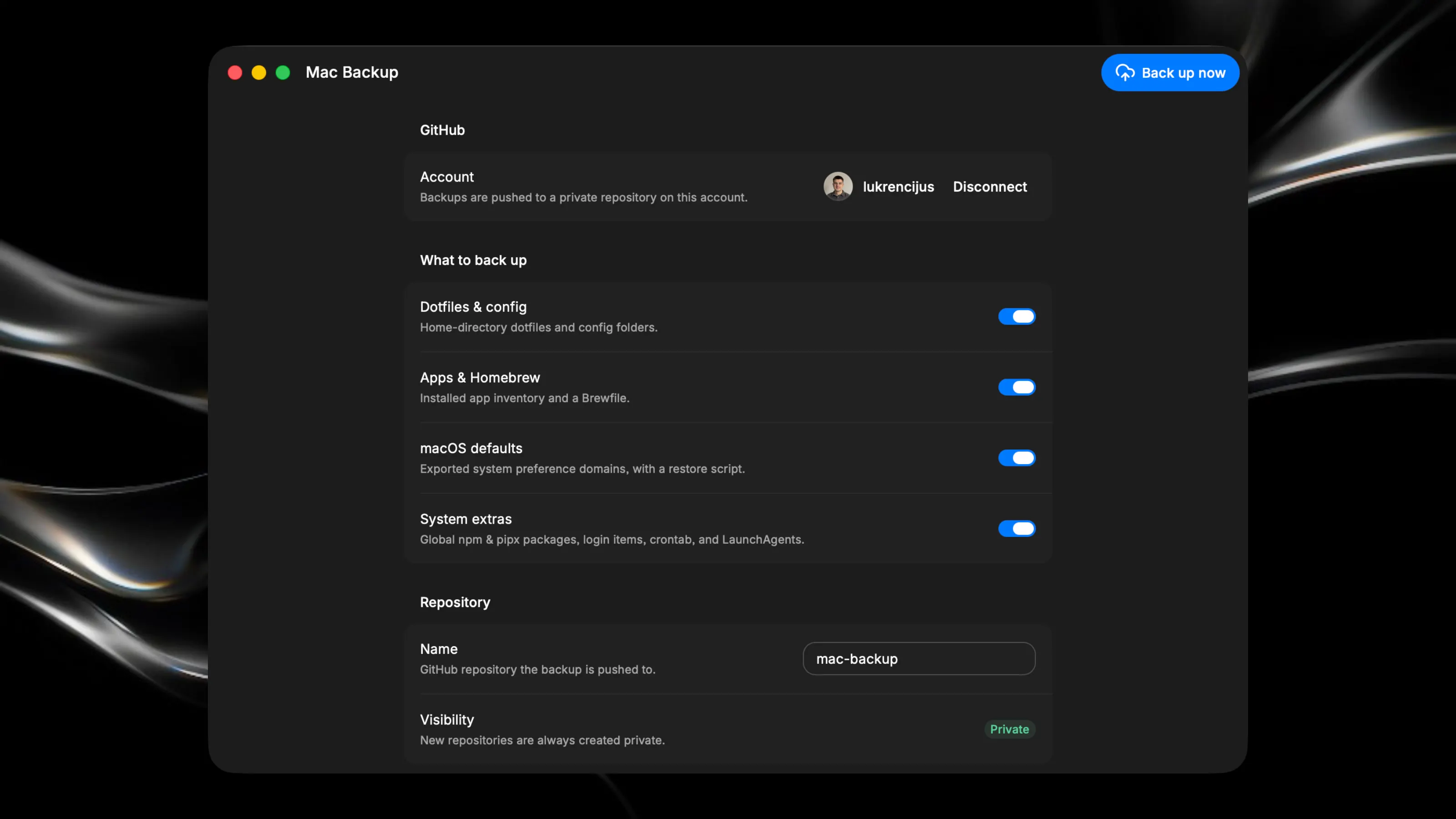The image size is (1456, 819).
Task: Click 'Global npm & pipx packages' description
Action: (x=612, y=539)
